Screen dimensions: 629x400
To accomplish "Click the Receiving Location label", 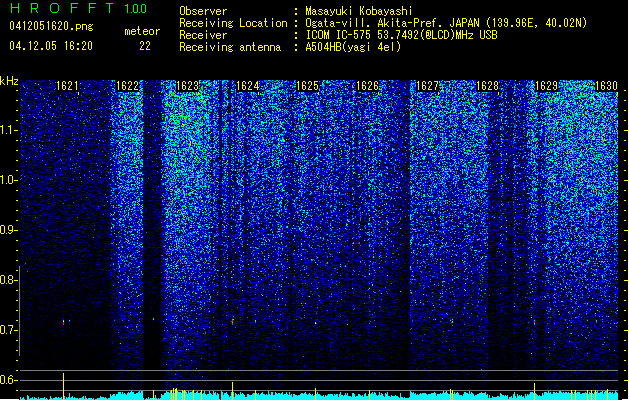I will tap(233, 23).
